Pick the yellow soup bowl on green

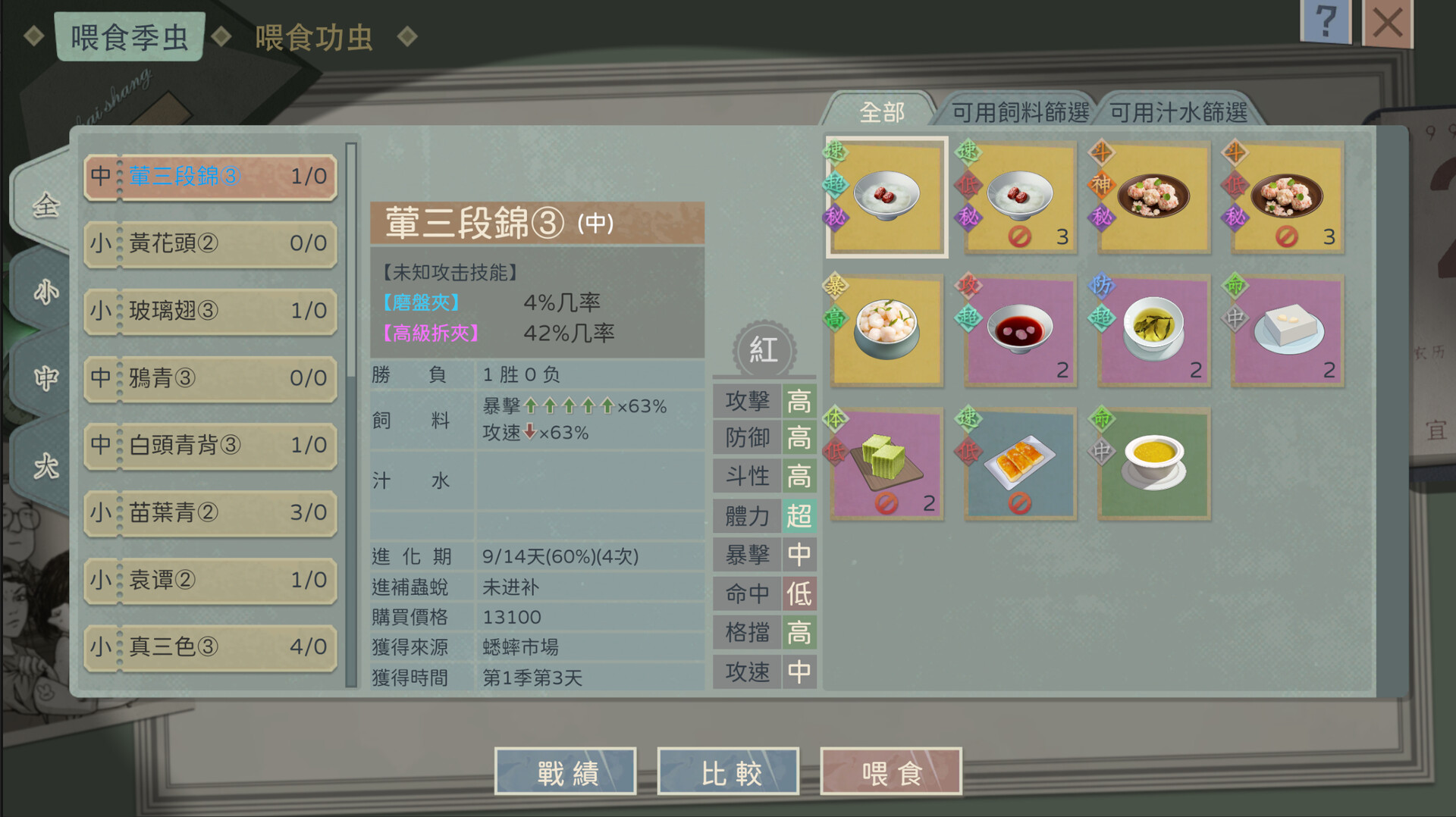point(1153,464)
